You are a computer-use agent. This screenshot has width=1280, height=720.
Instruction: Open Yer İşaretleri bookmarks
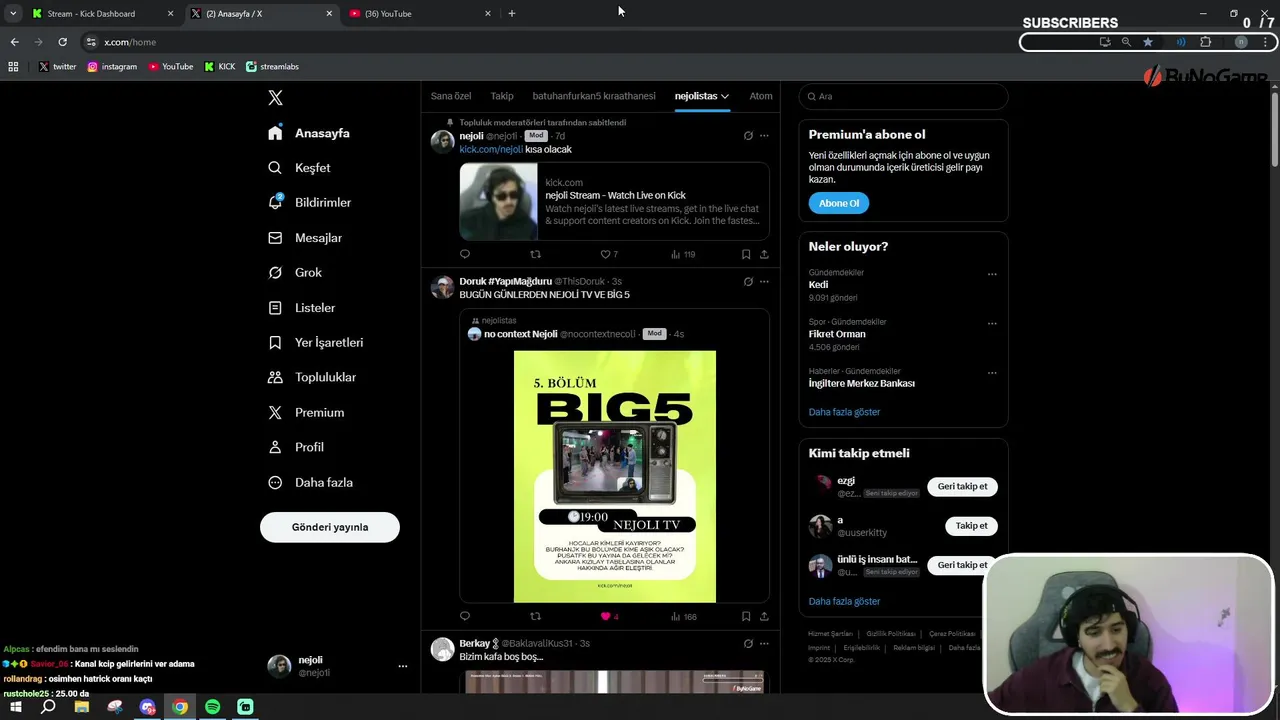(315, 342)
